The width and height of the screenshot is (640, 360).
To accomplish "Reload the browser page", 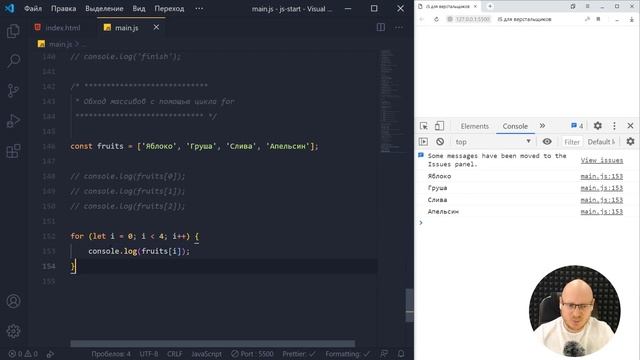I will 436,19.
